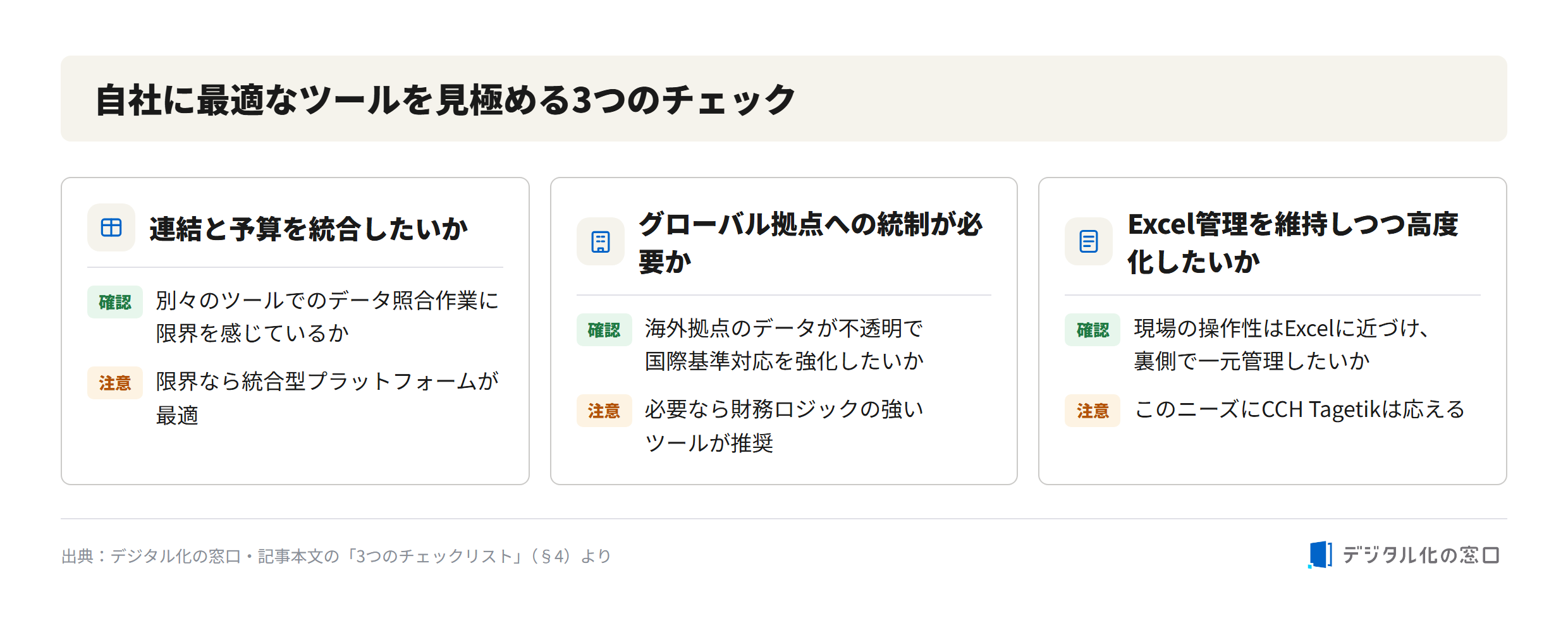Click the デジタル化の窓口 brand text
This screenshot has width=1568, height=628.
[1421, 555]
